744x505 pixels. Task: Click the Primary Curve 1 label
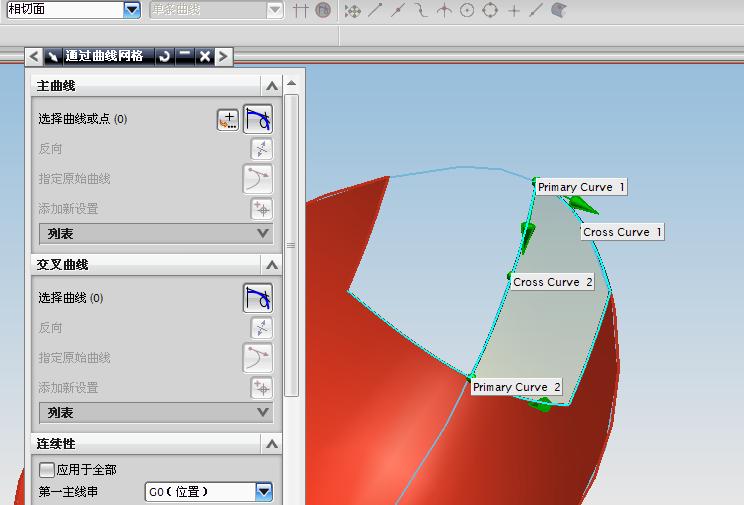click(581, 187)
